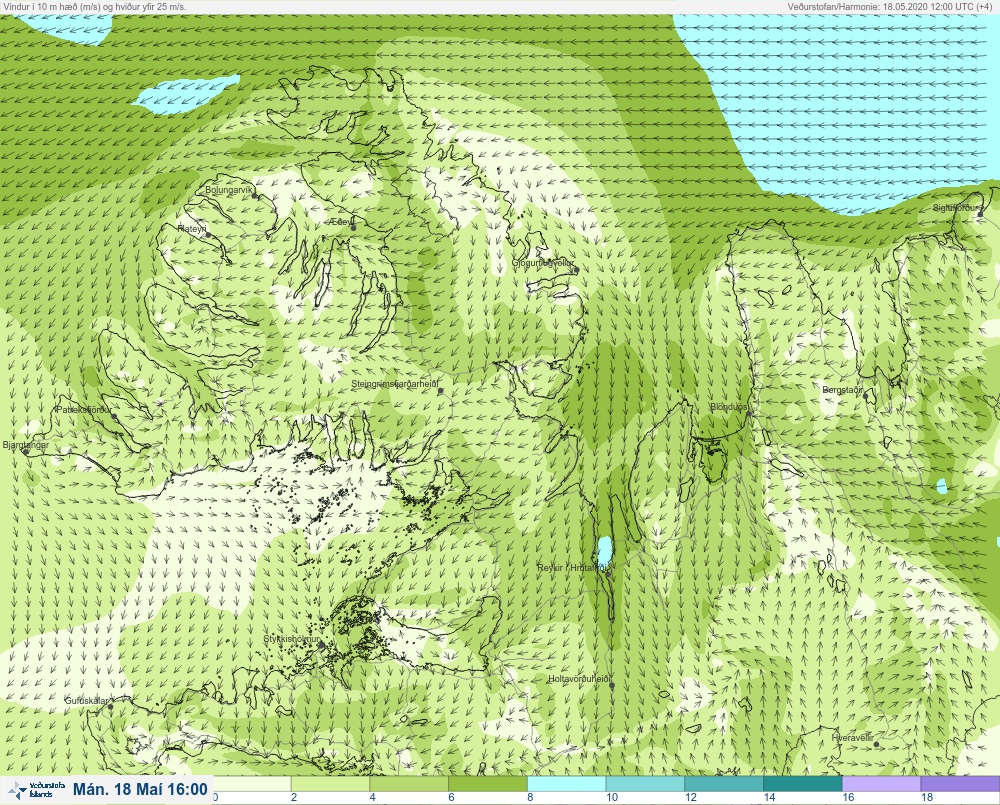This screenshot has width=1000, height=805.
Task: Click the Veðurstofa Íslands logo
Action: coord(37,790)
